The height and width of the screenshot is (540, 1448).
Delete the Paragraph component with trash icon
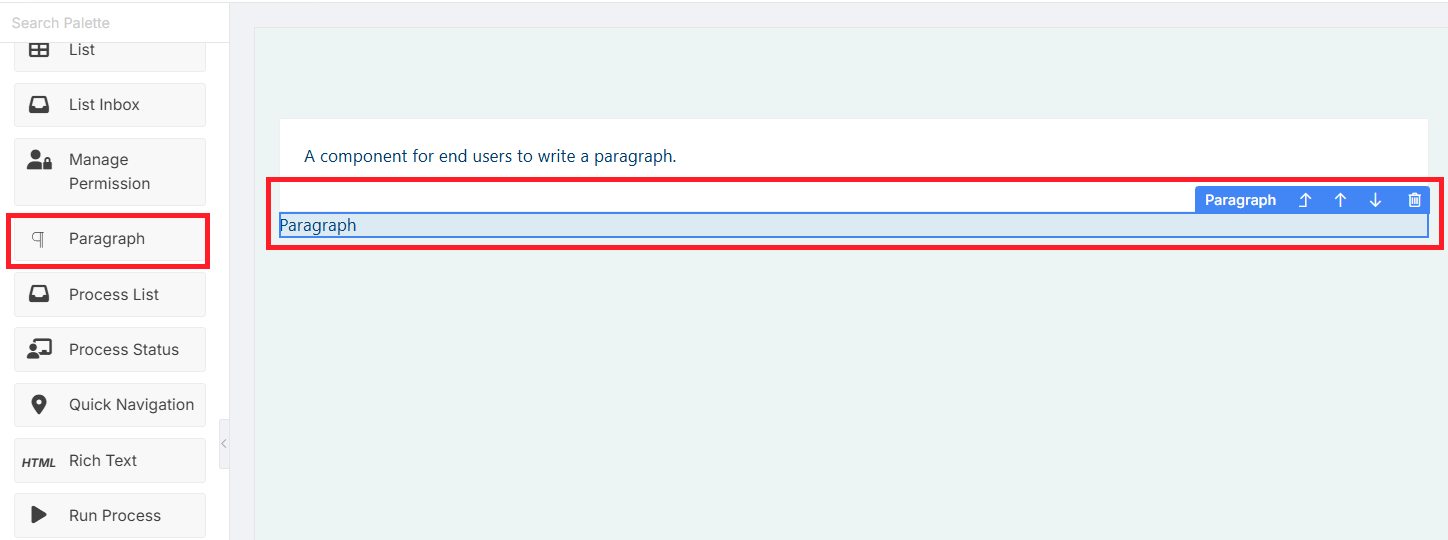pos(1414,200)
